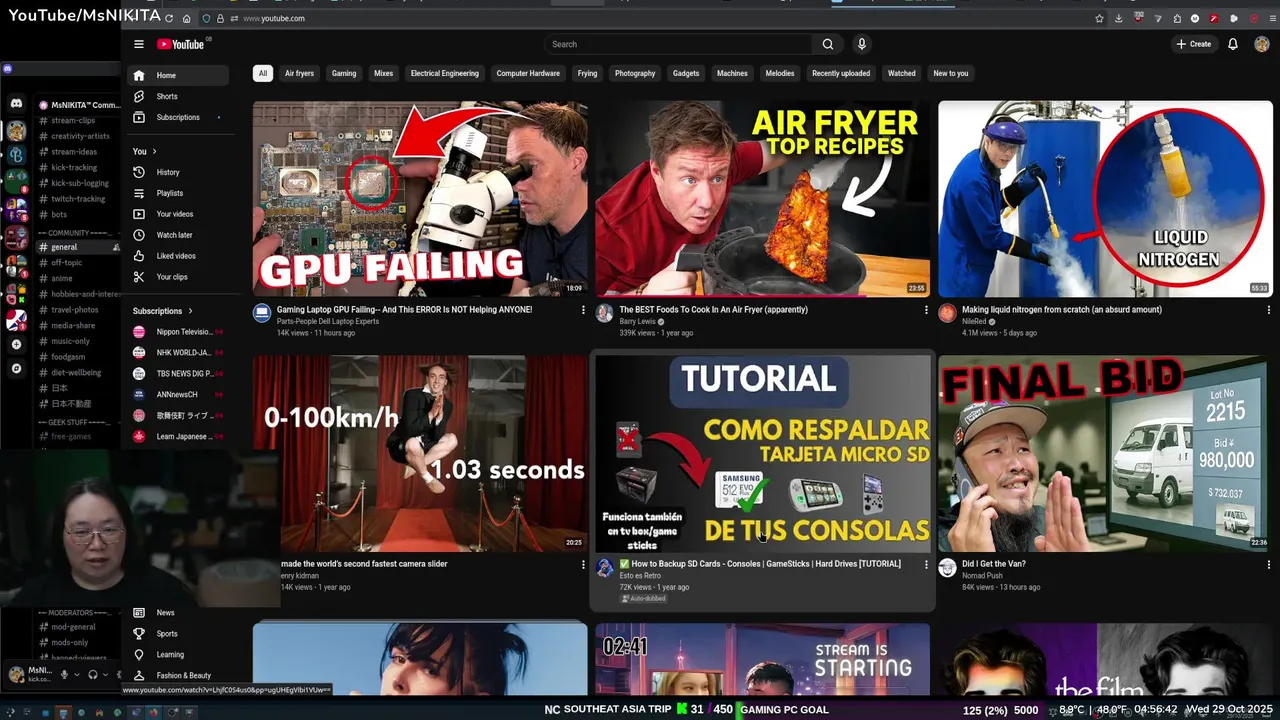Expand the Subscriptions section heading
Screen dimensions: 1280x720
click(x=162, y=311)
